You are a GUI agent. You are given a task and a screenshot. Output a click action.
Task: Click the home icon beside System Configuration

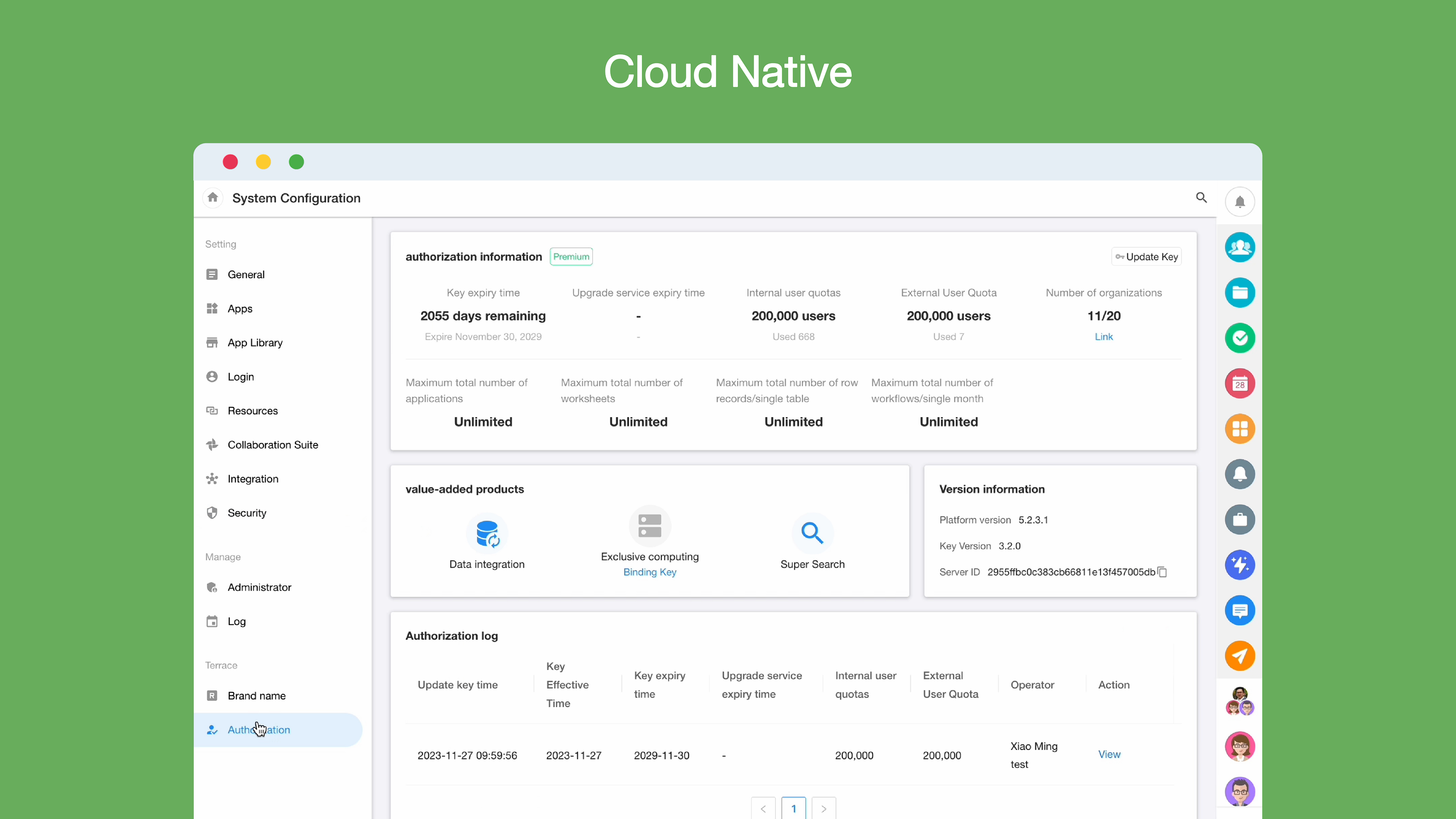coord(212,197)
